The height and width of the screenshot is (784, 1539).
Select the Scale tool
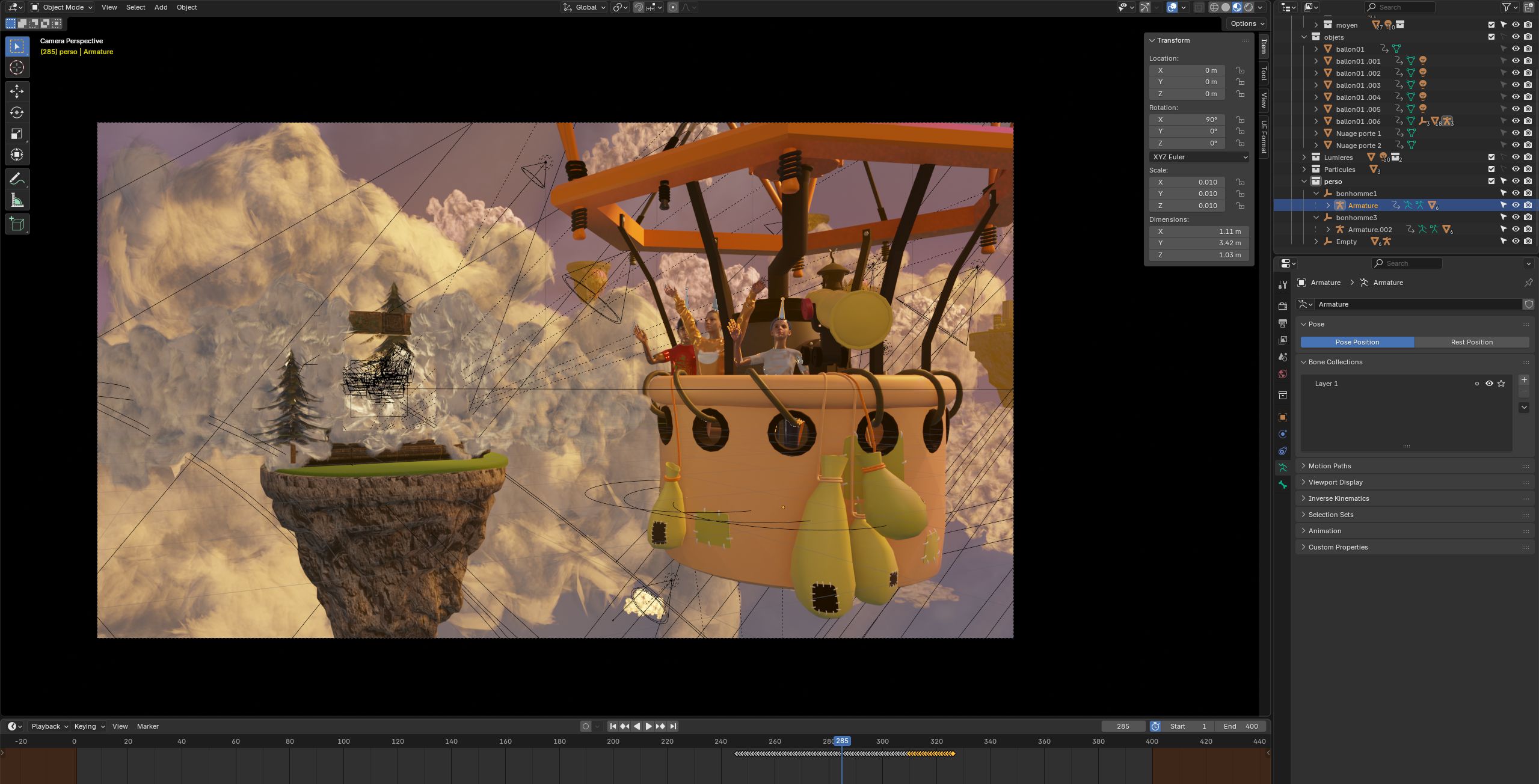click(17, 133)
